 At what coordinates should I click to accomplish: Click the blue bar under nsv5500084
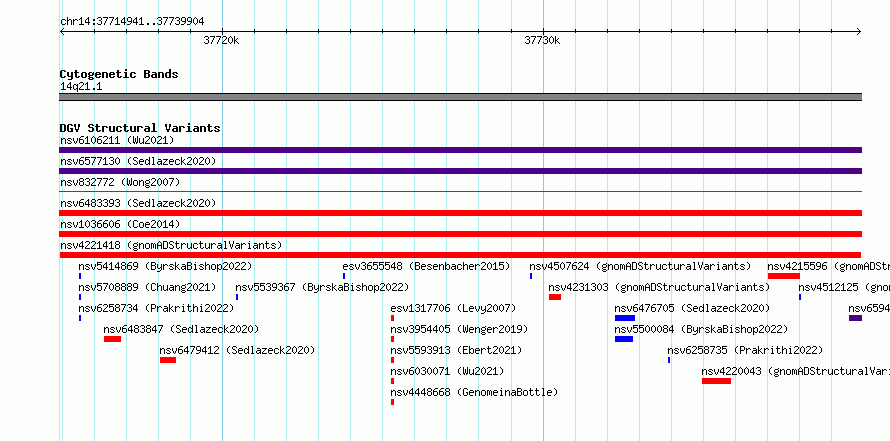624,339
